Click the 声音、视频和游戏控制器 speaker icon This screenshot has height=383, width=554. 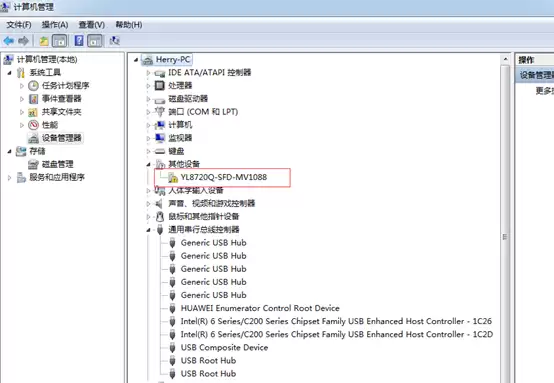click(x=159, y=204)
